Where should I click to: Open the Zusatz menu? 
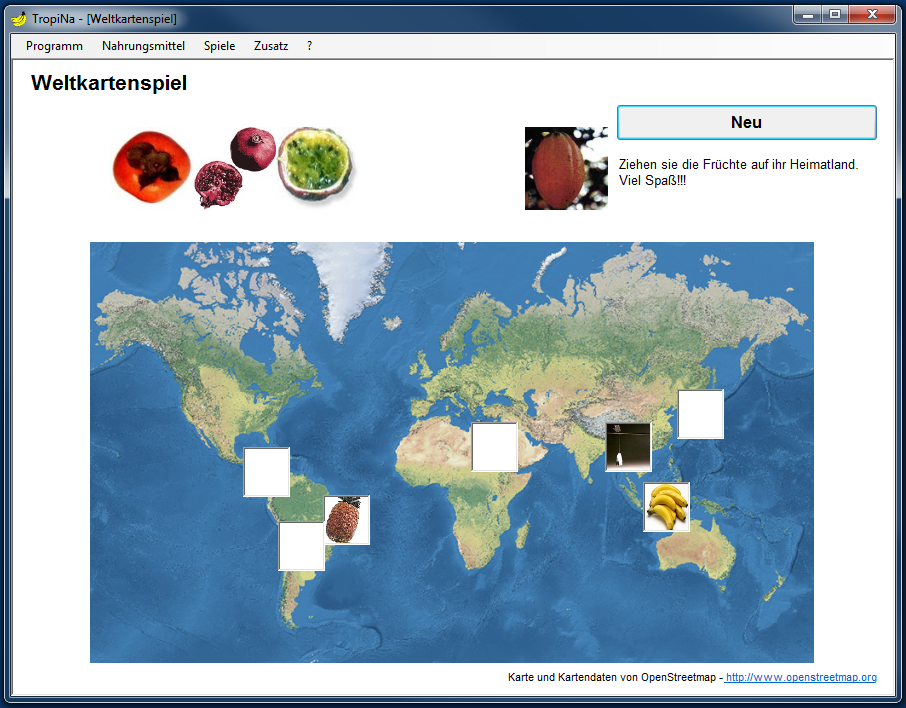pyautogui.click(x=271, y=46)
